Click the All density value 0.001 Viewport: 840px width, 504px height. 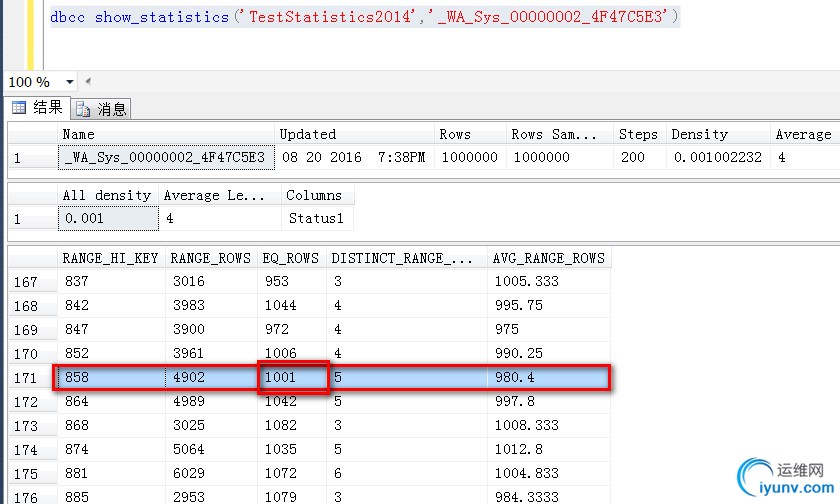108,219
